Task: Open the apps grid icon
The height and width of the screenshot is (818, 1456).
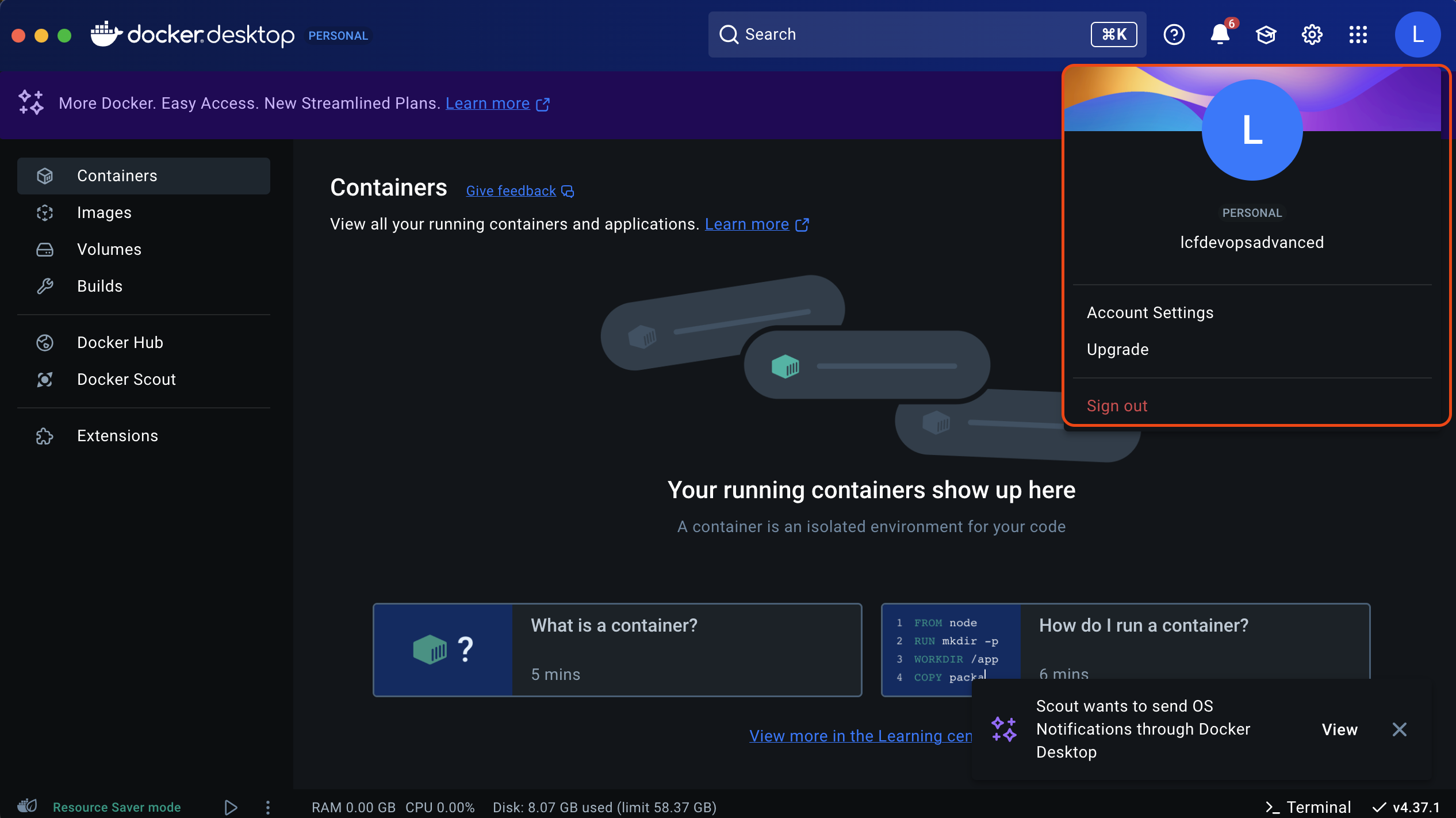Action: tap(1358, 35)
